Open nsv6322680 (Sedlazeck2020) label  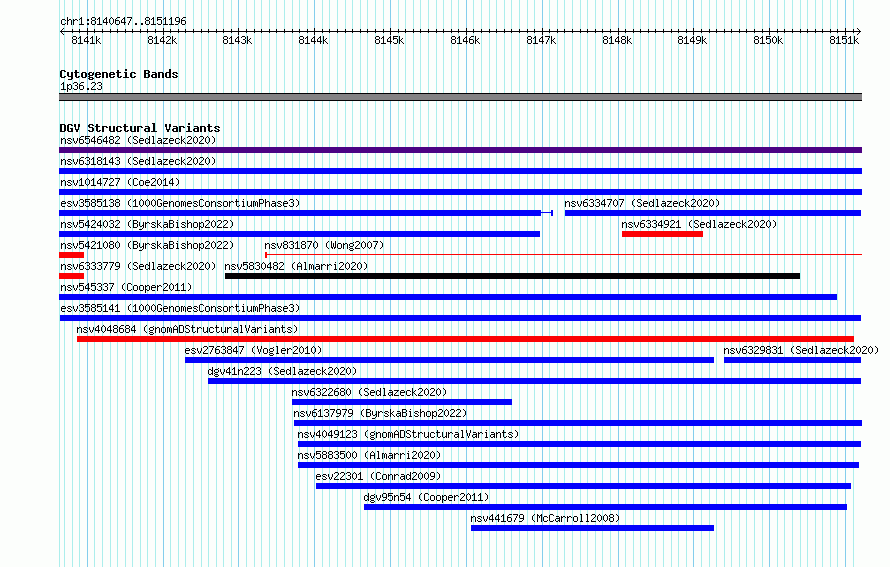369,392
